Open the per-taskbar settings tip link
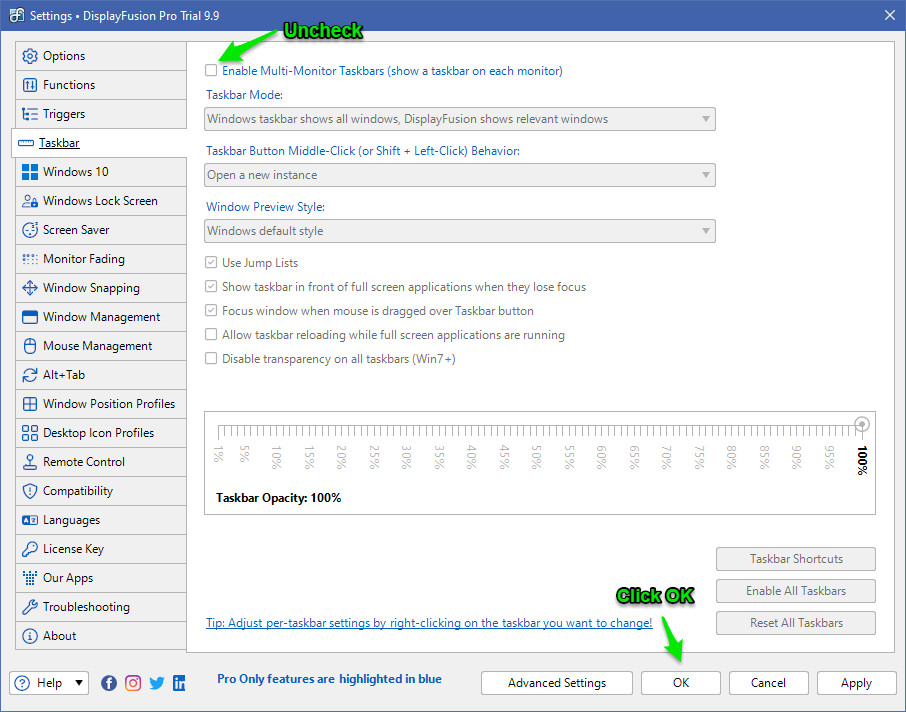Viewport: 906px width, 712px height. pyautogui.click(x=429, y=623)
